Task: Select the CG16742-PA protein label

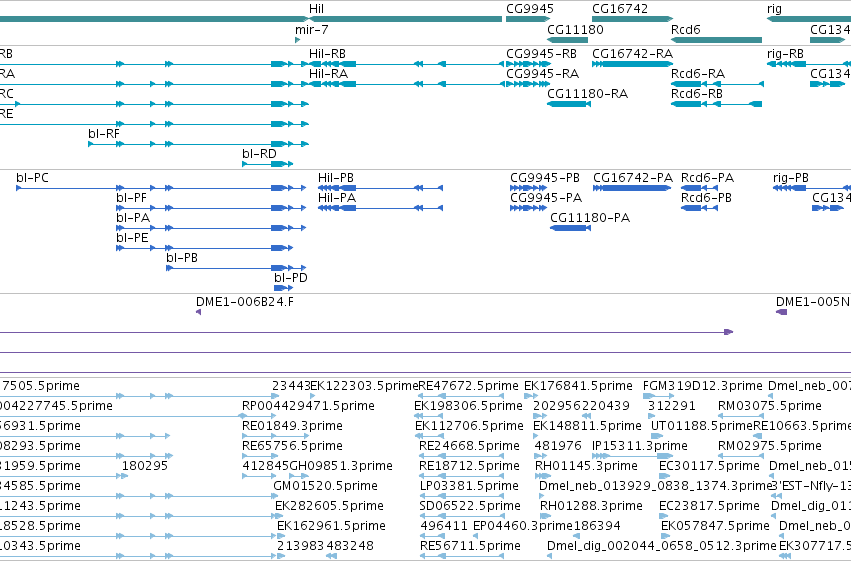Action: coord(633,178)
